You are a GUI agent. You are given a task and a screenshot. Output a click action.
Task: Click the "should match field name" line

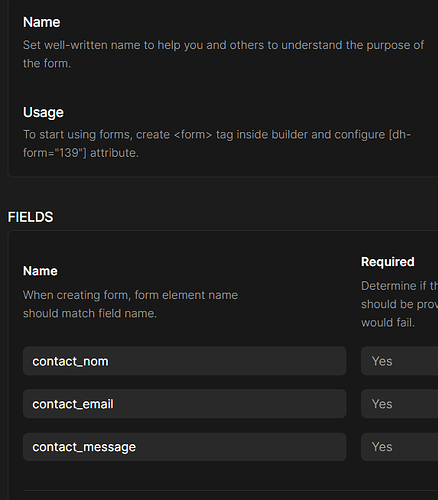pos(90,313)
